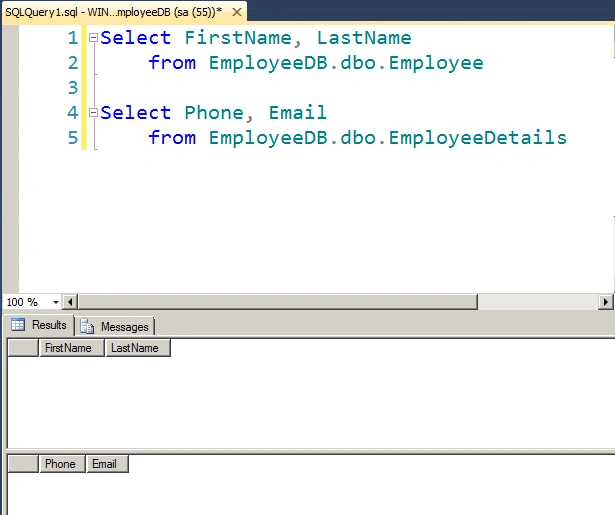This screenshot has height=515, width=615.
Task: Click on EmployeeDetails in line 5
Action: (x=478, y=138)
